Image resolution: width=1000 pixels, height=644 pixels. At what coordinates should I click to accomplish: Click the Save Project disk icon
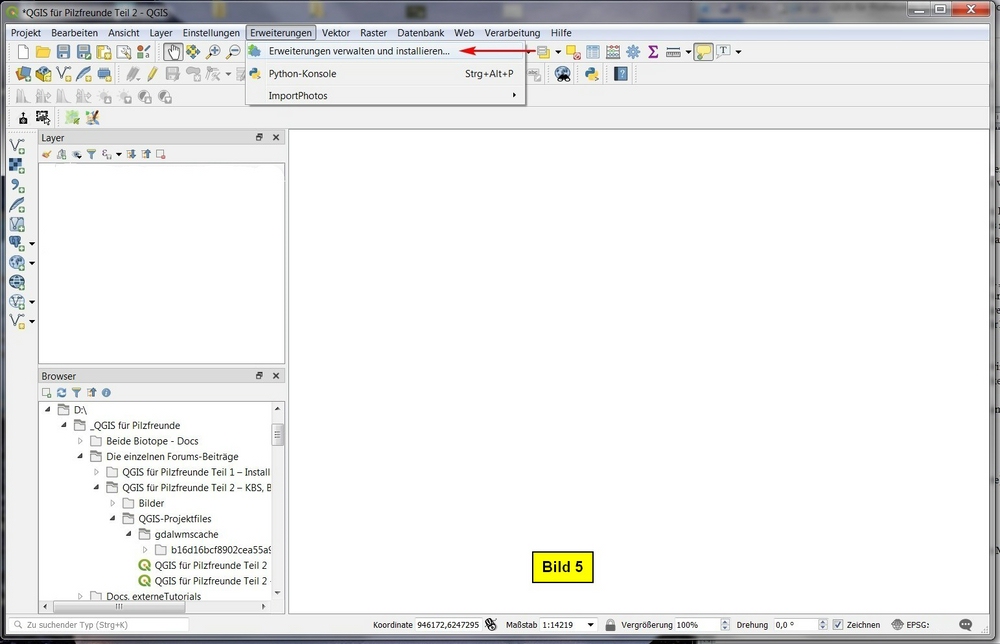63,52
